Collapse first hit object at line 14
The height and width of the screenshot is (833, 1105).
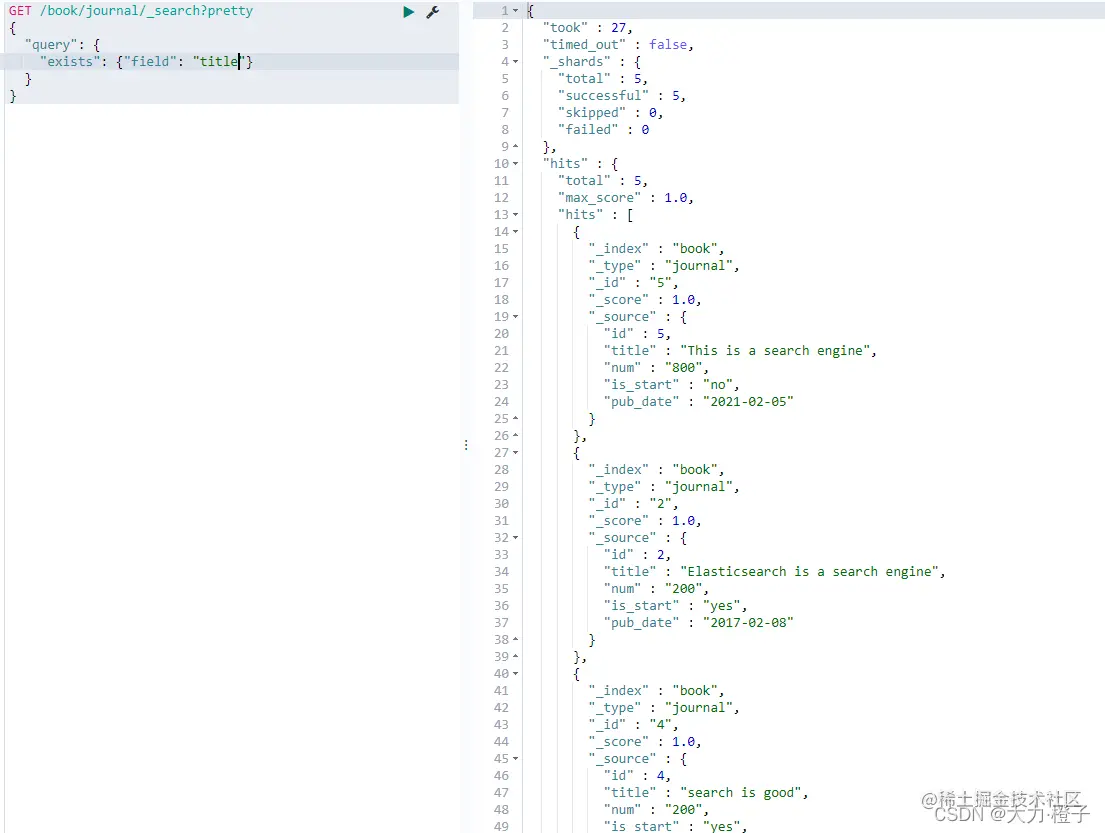click(x=516, y=232)
